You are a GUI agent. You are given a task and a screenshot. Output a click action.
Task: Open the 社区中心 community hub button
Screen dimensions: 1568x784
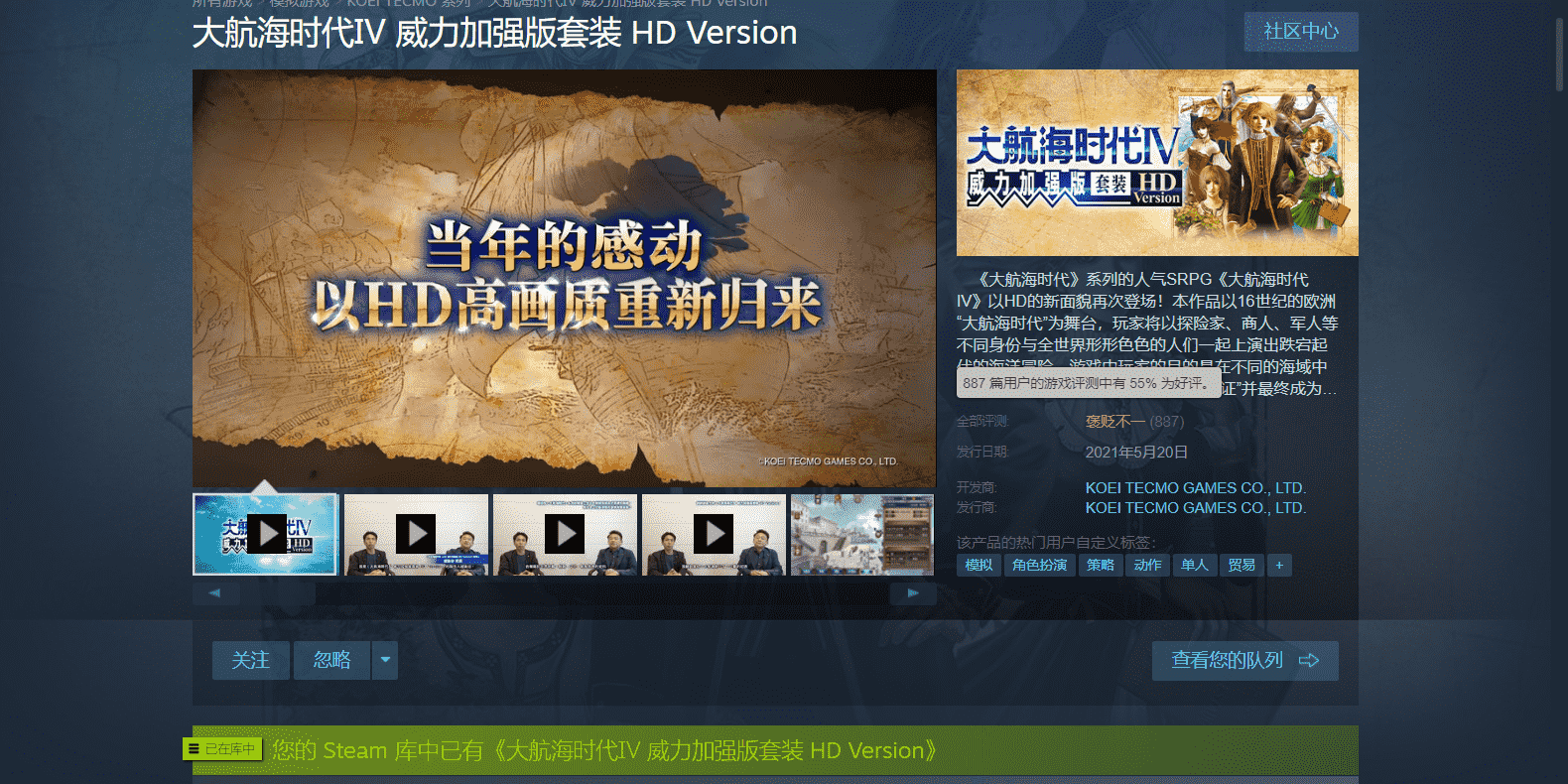point(1301,32)
